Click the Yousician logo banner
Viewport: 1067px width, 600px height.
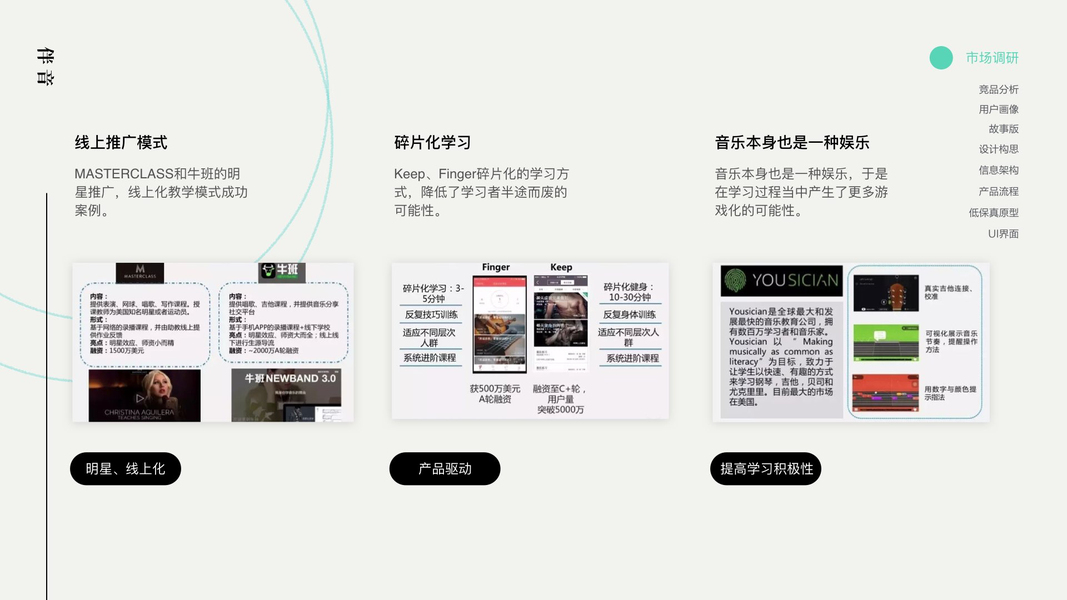[x=781, y=280]
